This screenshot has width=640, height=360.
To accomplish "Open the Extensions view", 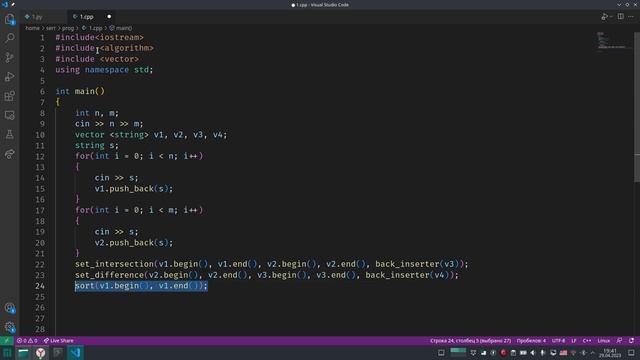I will coord(9,96).
